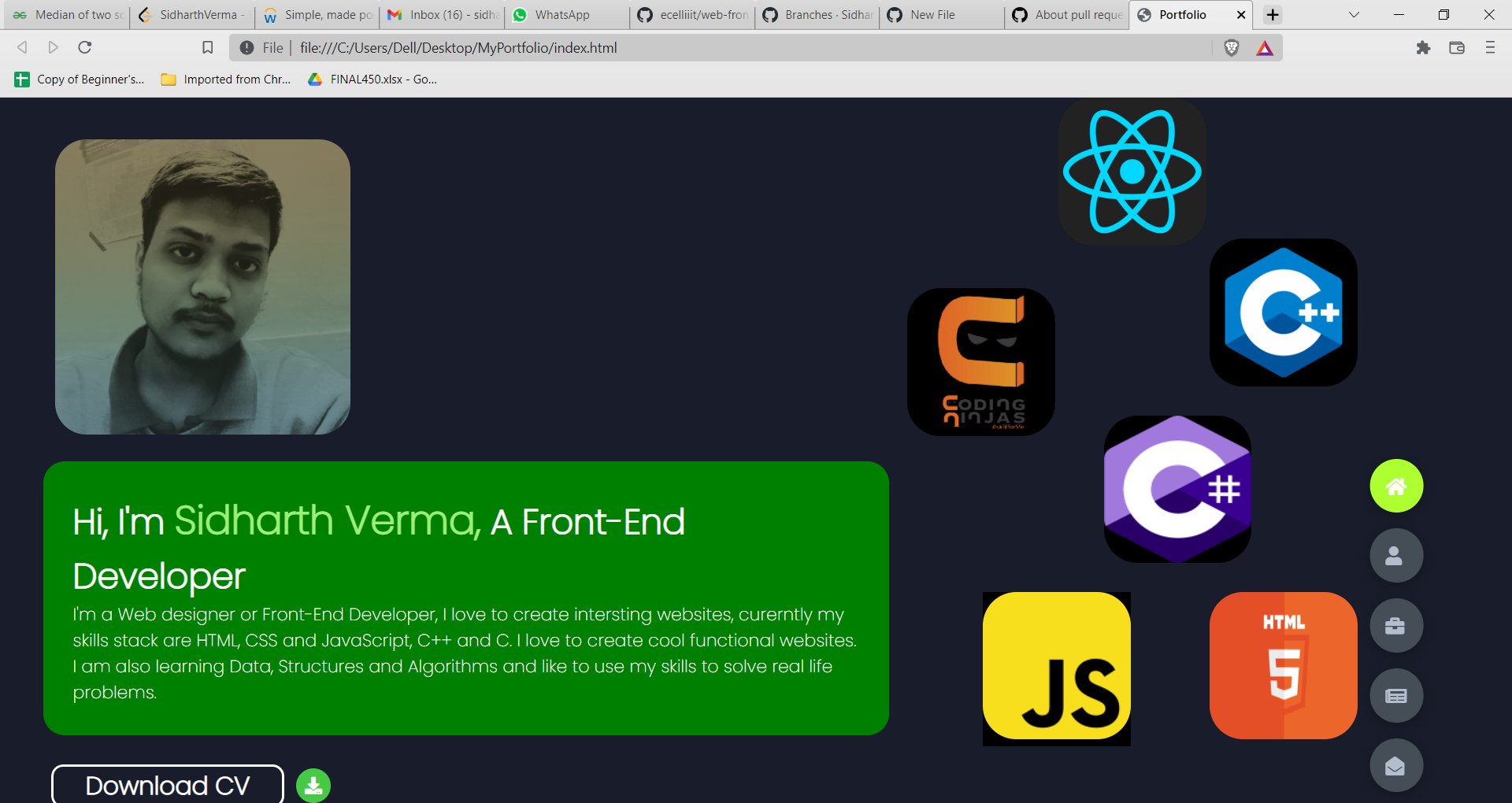Bookmark this page icon
1512x803 pixels.
(208, 48)
